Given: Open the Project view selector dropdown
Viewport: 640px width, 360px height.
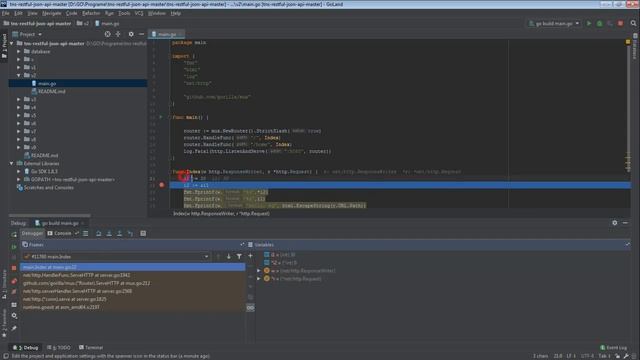Looking at the screenshot, I should pyautogui.click(x=27, y=34).
